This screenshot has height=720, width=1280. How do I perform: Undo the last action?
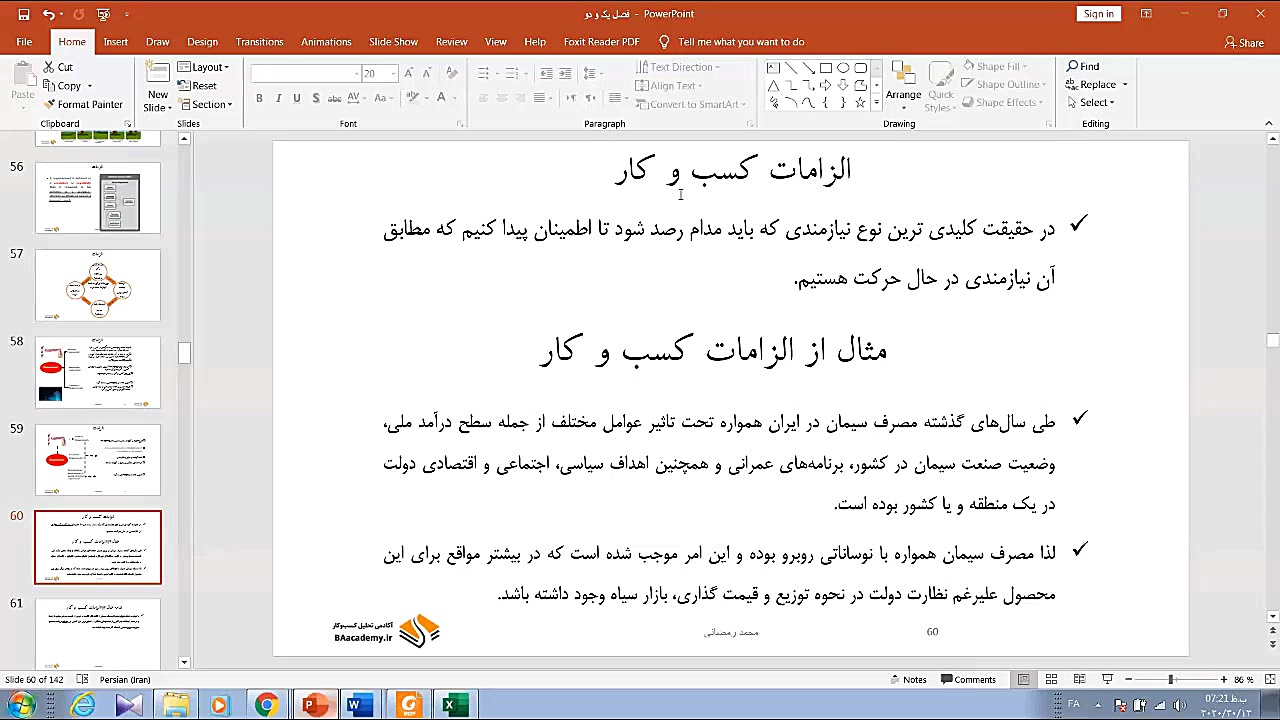47,14
